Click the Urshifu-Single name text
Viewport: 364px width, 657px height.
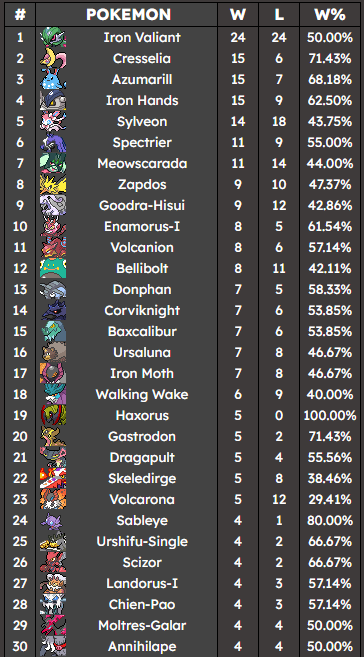click(x=142, y=541)
